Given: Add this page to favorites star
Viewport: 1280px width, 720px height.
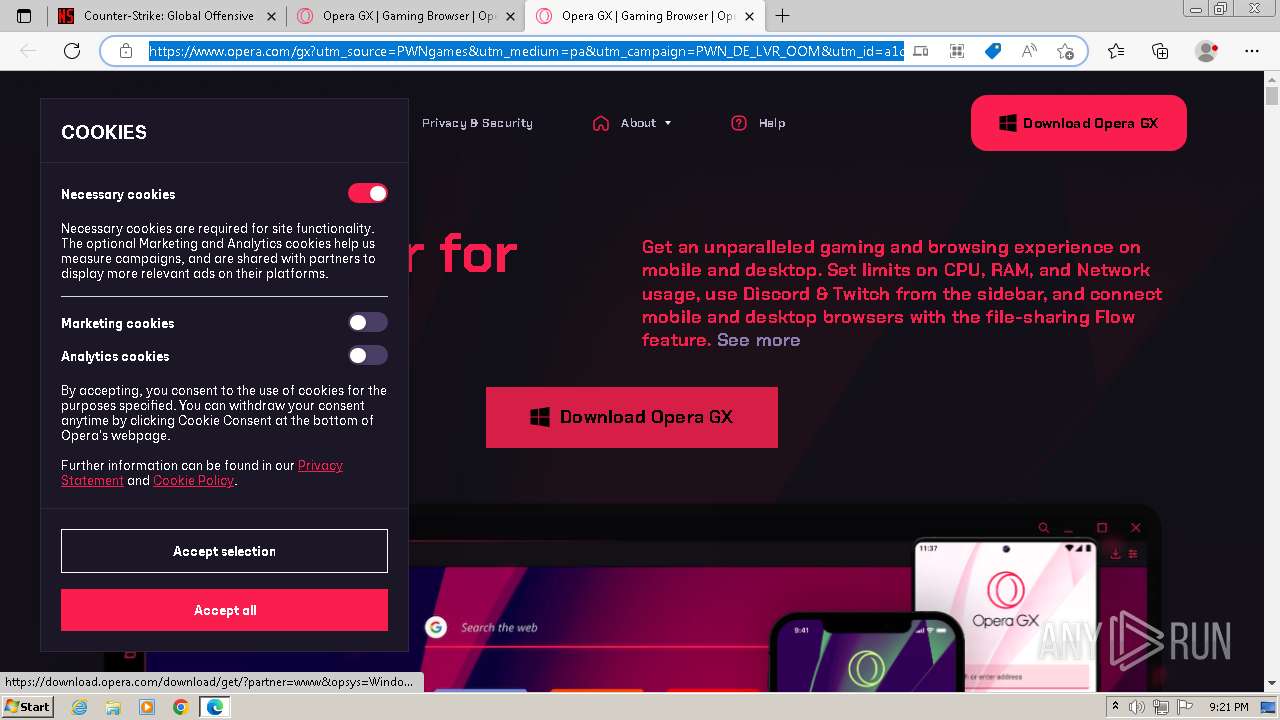Looking at the screenshot, I should (x=1065, y=51).
